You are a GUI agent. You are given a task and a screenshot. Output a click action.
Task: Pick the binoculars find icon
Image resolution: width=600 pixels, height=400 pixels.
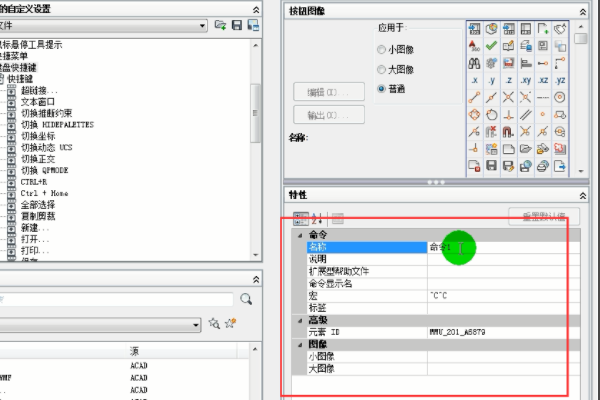(x=474, y=63)
